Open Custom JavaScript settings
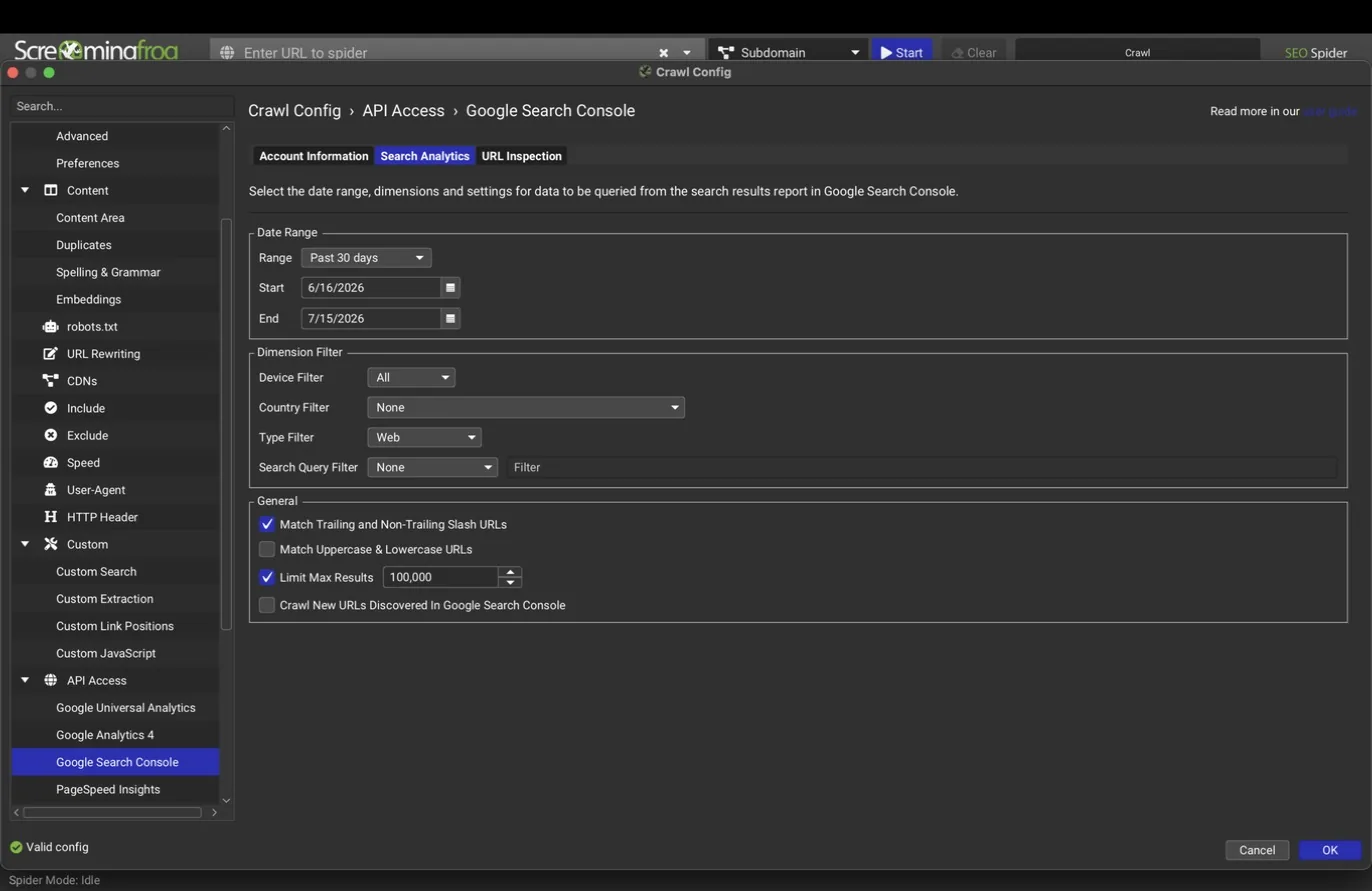Screen dimensions: 1372x891 point(106,653)
